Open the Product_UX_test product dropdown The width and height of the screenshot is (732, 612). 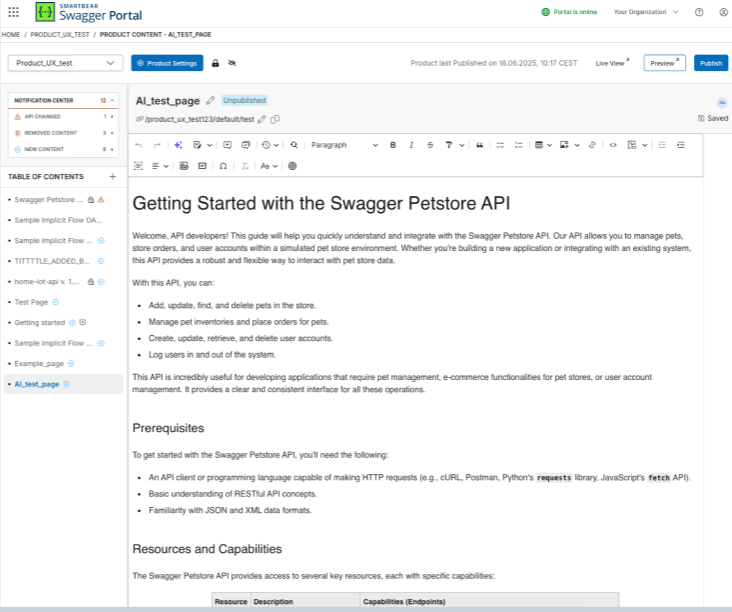65,63
